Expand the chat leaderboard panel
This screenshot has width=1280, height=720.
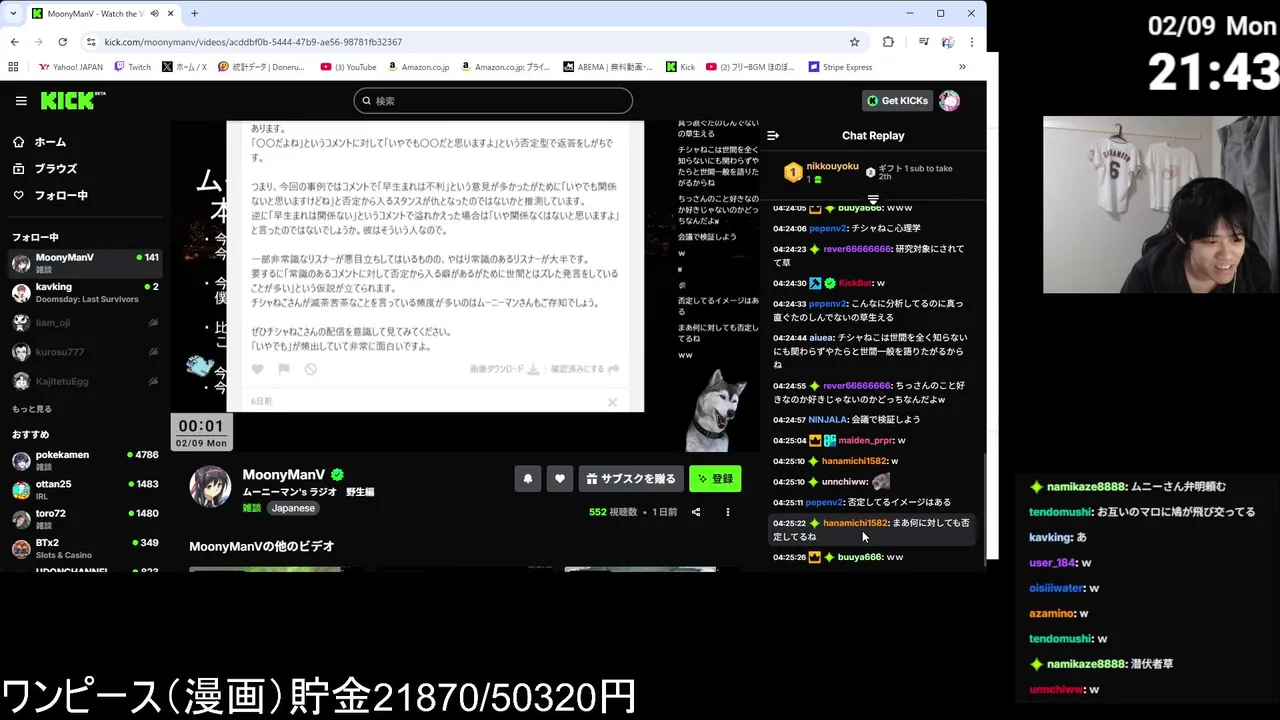(x=873, y=200)
